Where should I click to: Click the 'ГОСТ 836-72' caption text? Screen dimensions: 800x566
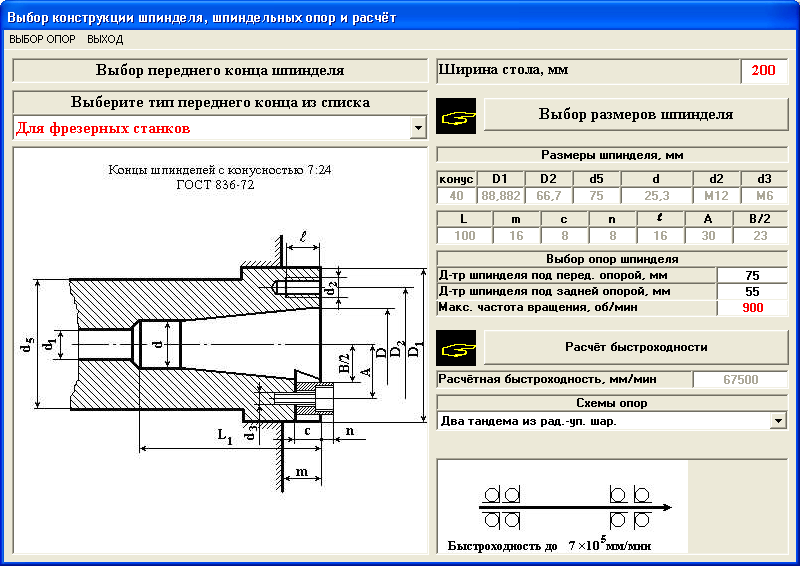click(215, 185)
